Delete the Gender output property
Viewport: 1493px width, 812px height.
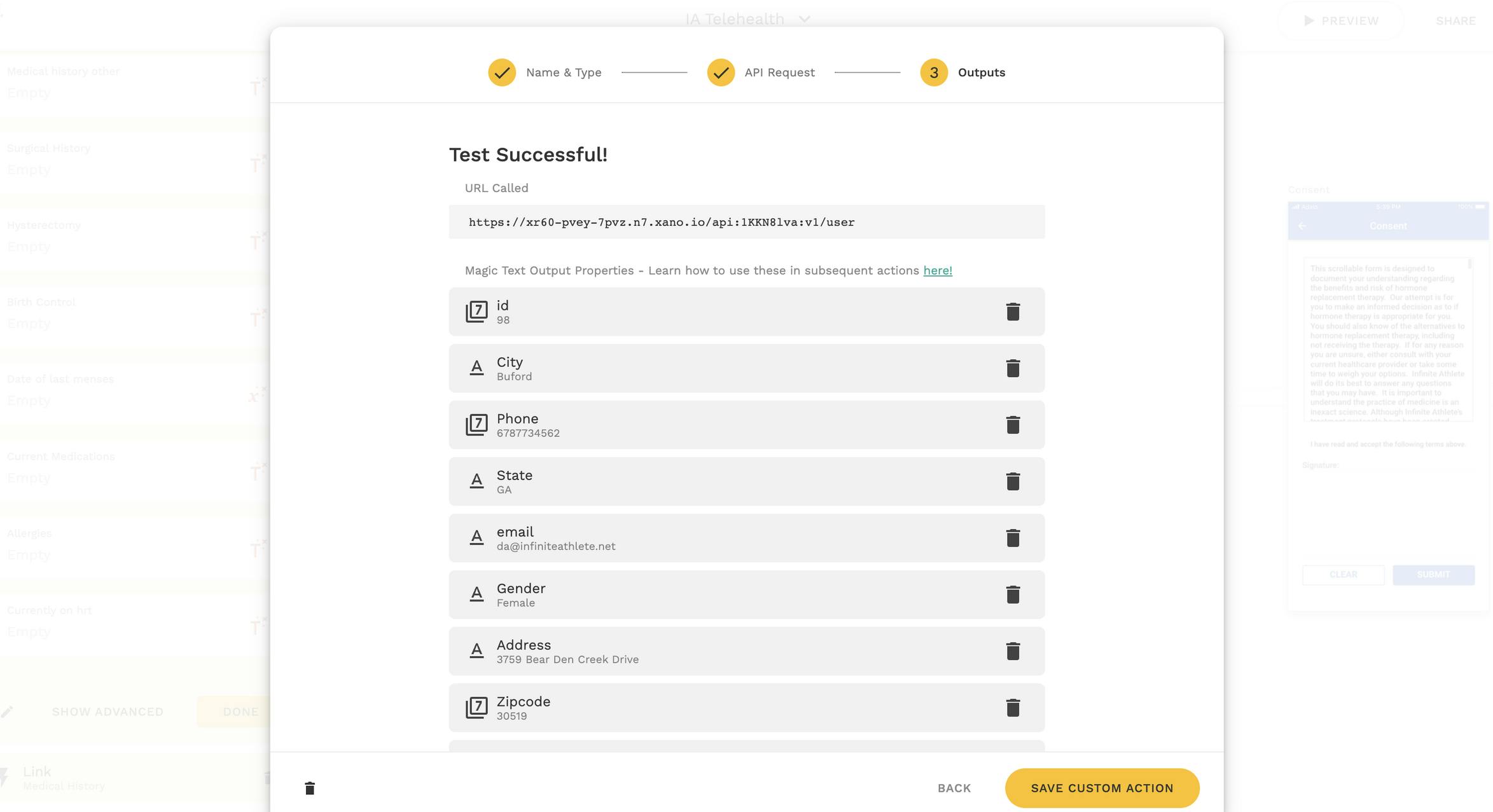coord(1013,595)
